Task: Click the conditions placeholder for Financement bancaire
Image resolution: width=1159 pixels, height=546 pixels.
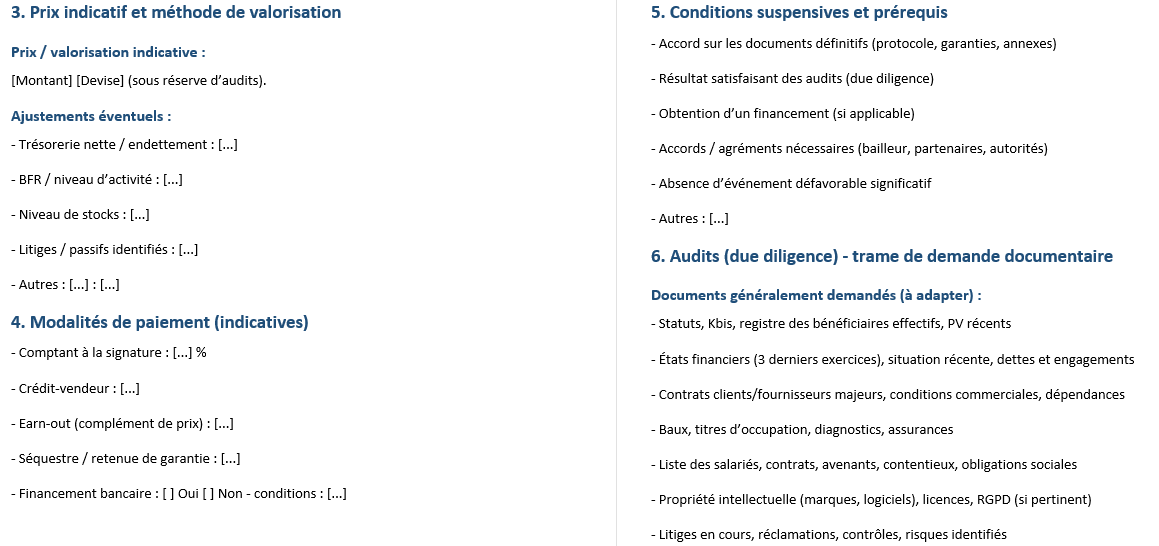Action: tap(336, 494)
